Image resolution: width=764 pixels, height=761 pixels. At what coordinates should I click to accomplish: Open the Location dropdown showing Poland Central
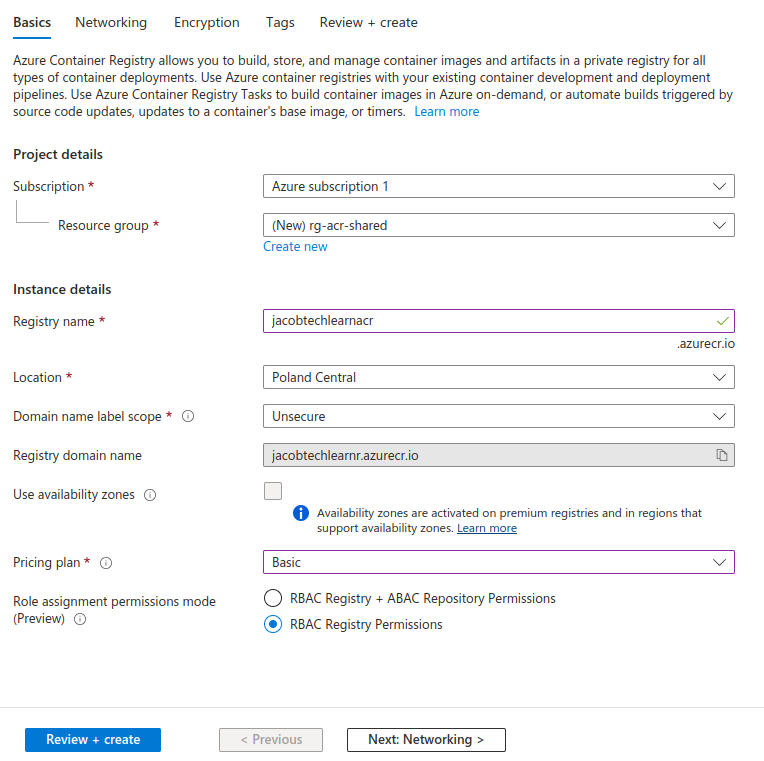498,377
